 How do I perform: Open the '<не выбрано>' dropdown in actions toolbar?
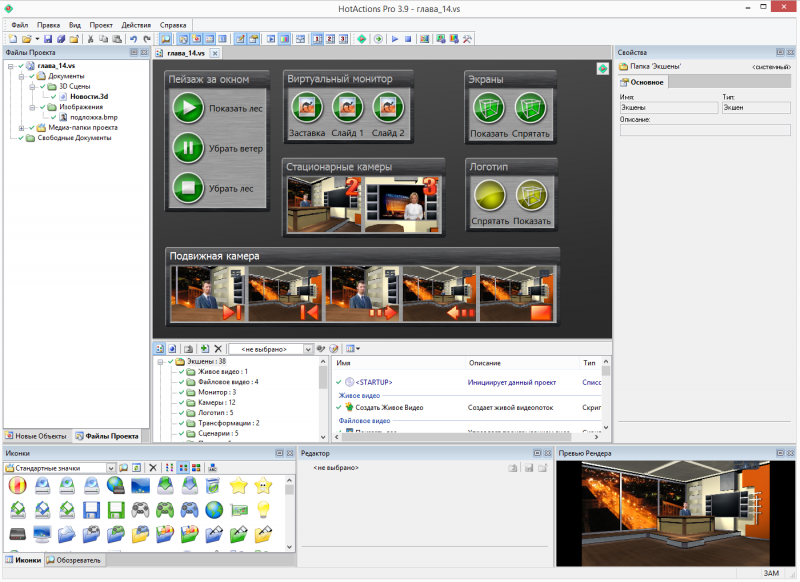click(308, 349)
